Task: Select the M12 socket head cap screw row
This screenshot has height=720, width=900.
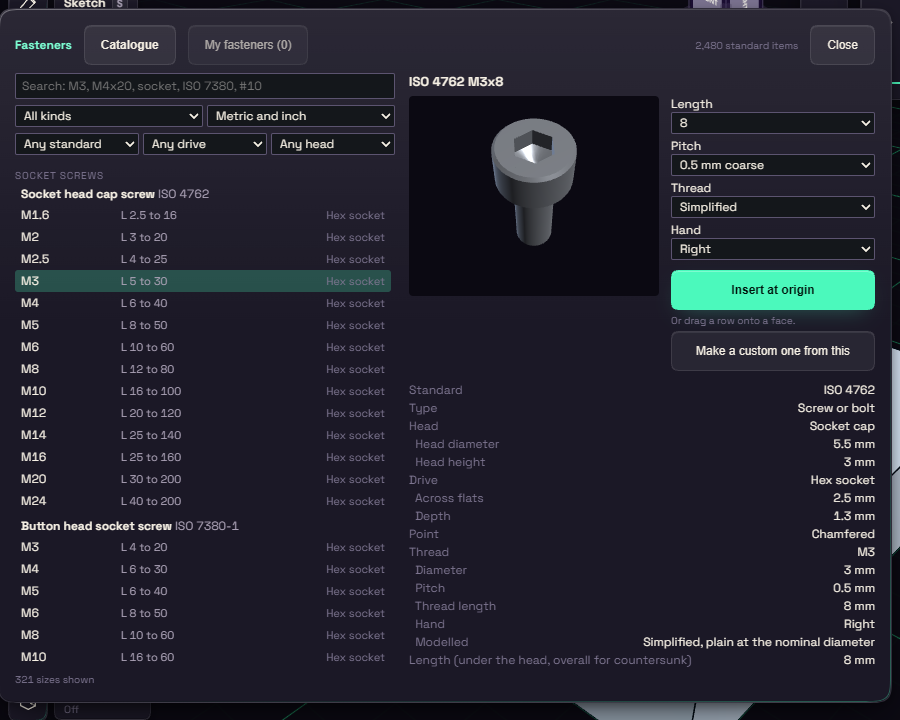Action: point(203,413)
